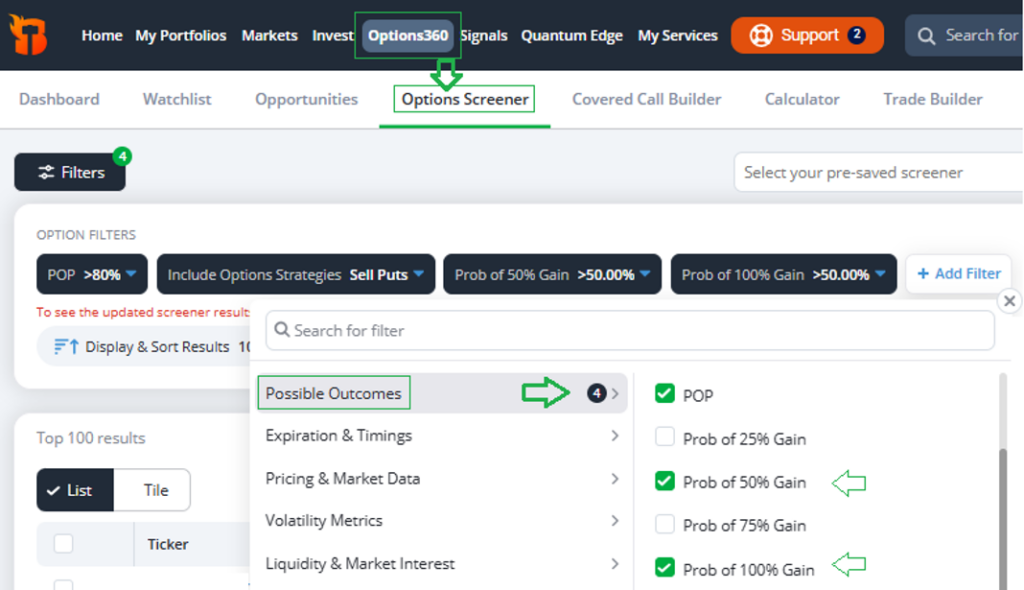This screenshot has width=1024, height=590.
Task: Click the orange brand logo
Action: pos(27,34)
